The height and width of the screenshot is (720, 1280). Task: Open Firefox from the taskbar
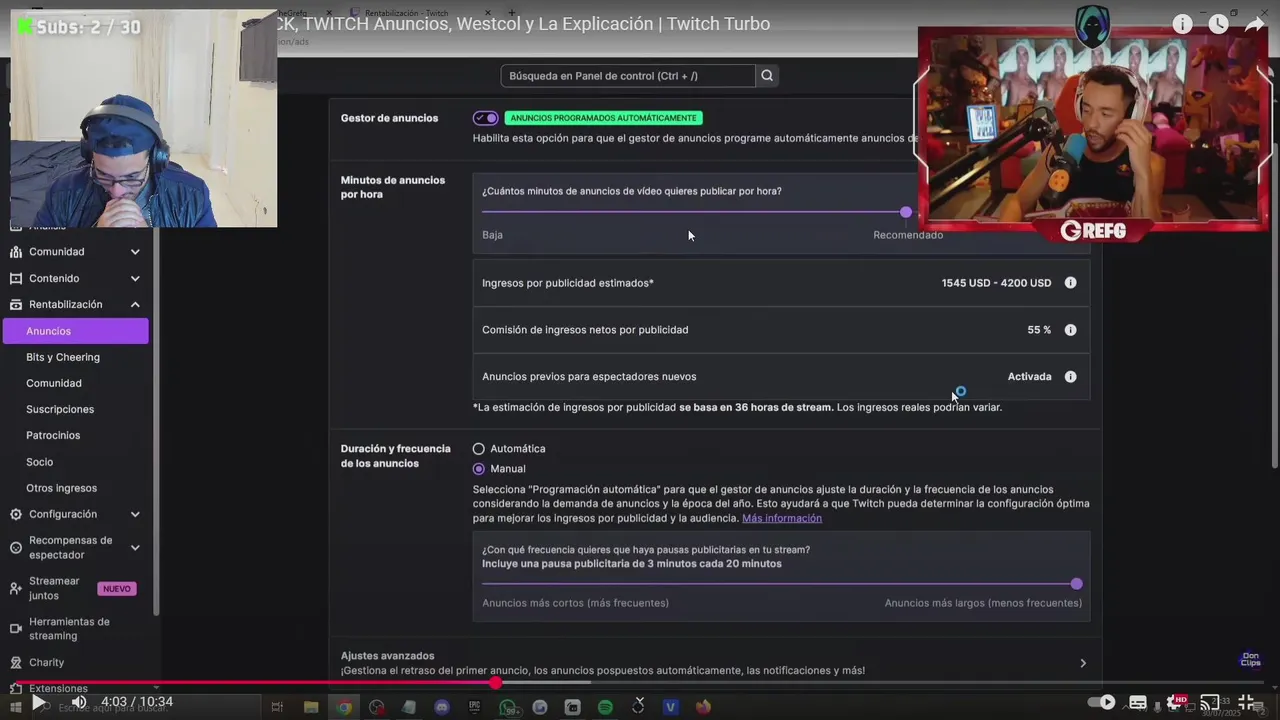pyautogui.click(x=703, y=707)
